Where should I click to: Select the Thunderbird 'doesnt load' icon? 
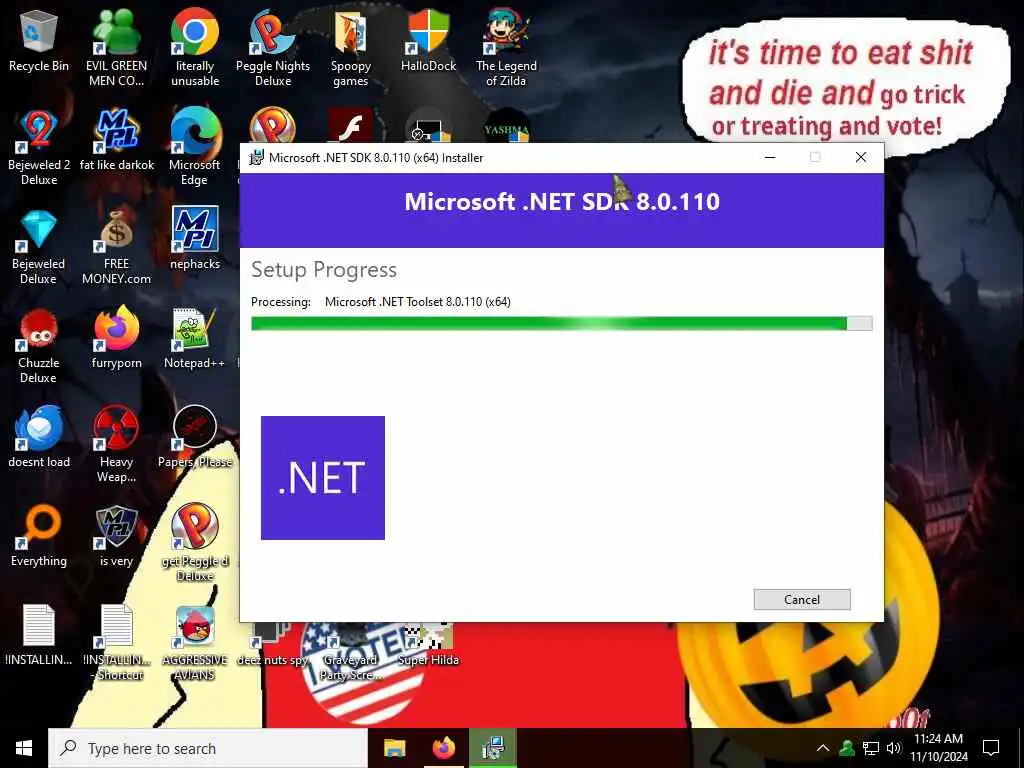coord(39,438)
